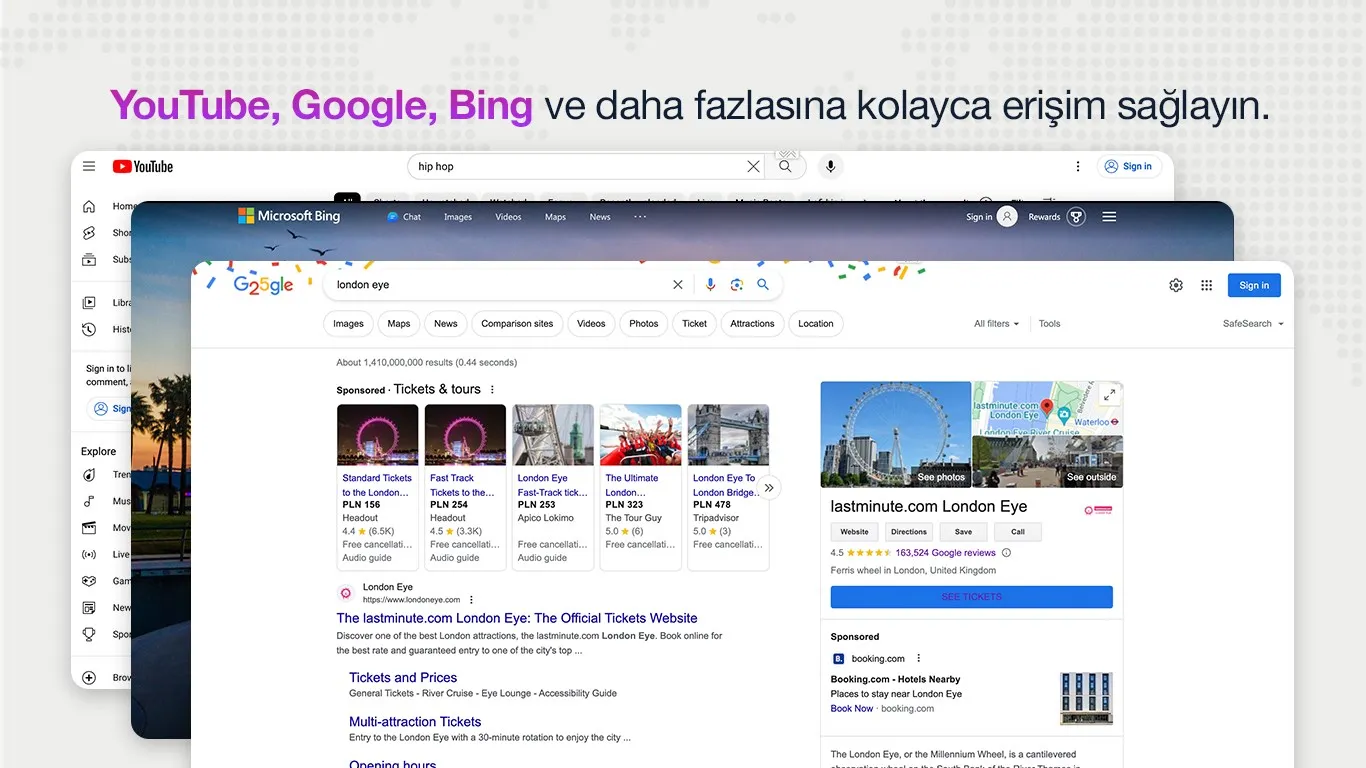Open Bing hamburger menu

point(1109,217)
